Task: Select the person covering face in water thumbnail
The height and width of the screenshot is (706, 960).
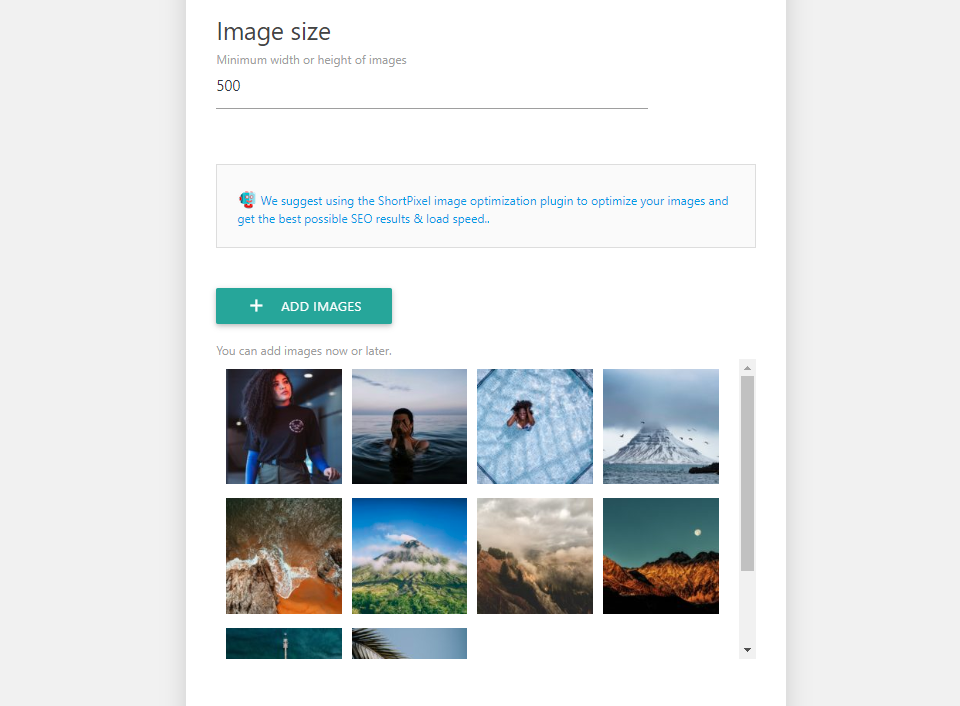Action: 410,426
